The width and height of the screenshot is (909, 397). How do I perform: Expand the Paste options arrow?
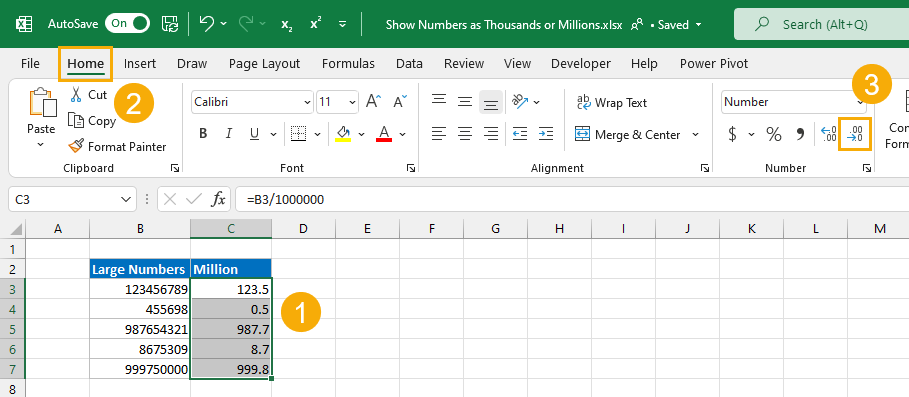click(x=41, y=144)
